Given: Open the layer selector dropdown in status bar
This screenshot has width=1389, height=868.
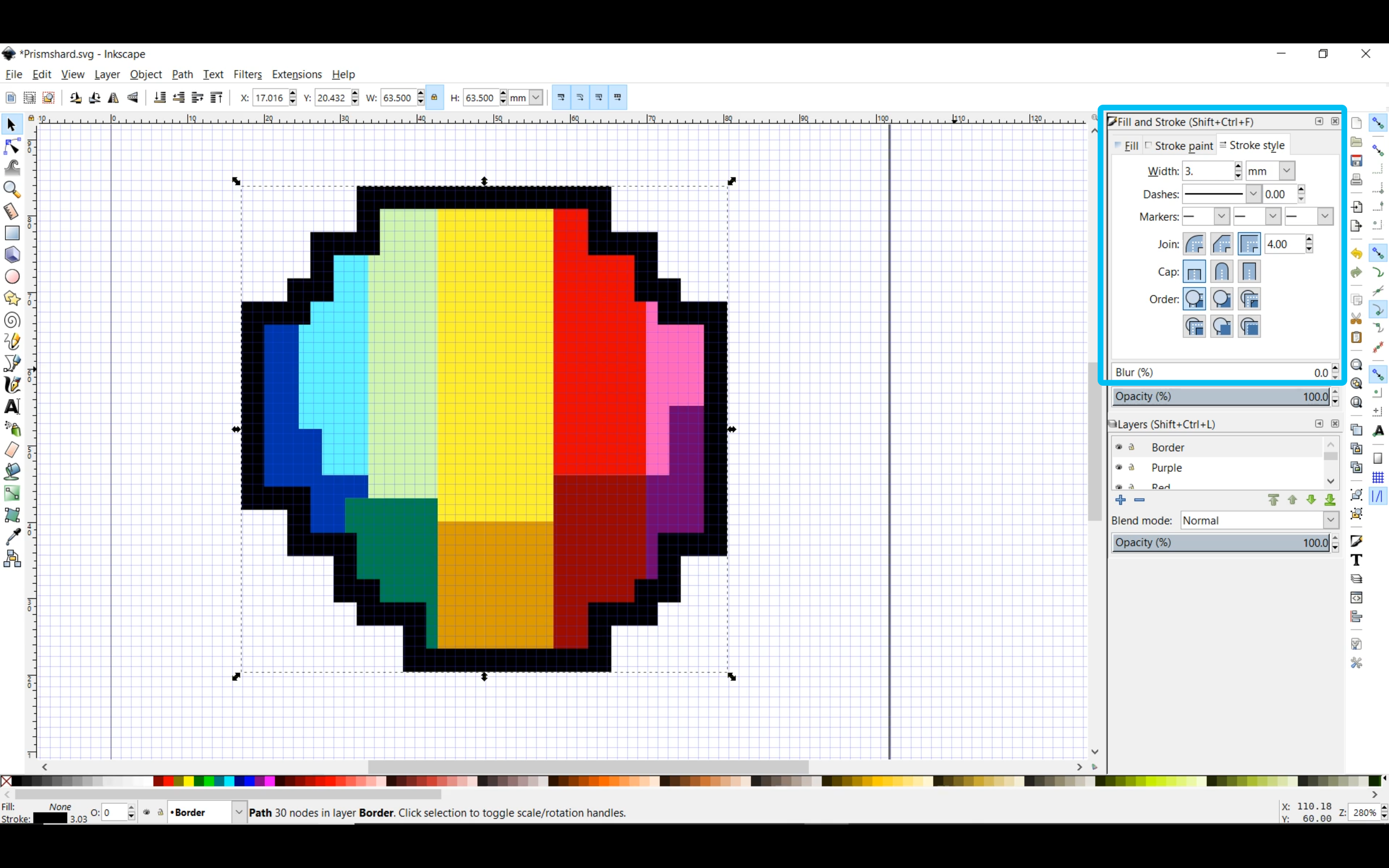Looking at the screenshot, I should [239, 812].
